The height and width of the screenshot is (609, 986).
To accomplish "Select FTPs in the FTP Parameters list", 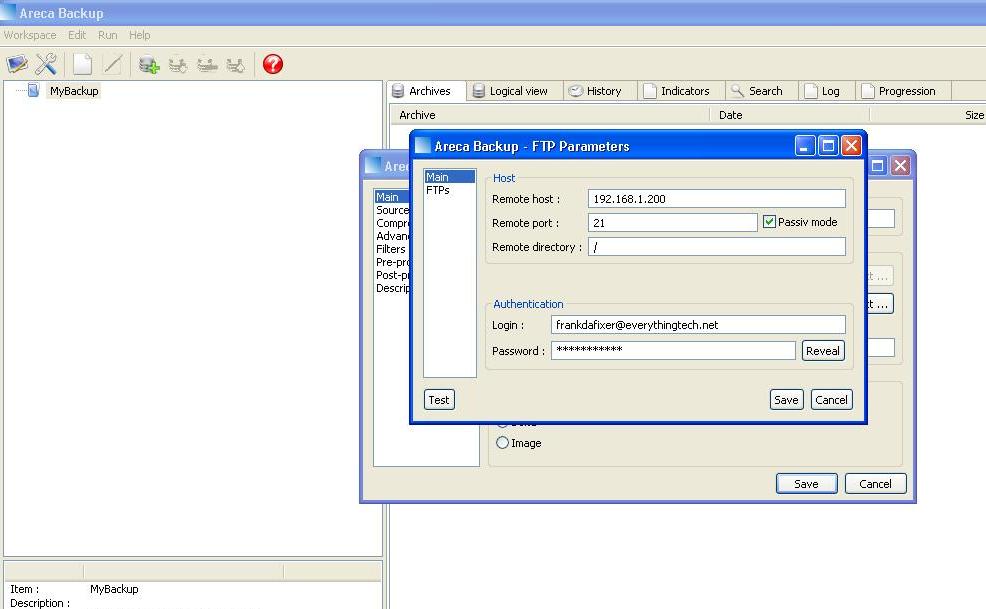I will click(438, 190).
